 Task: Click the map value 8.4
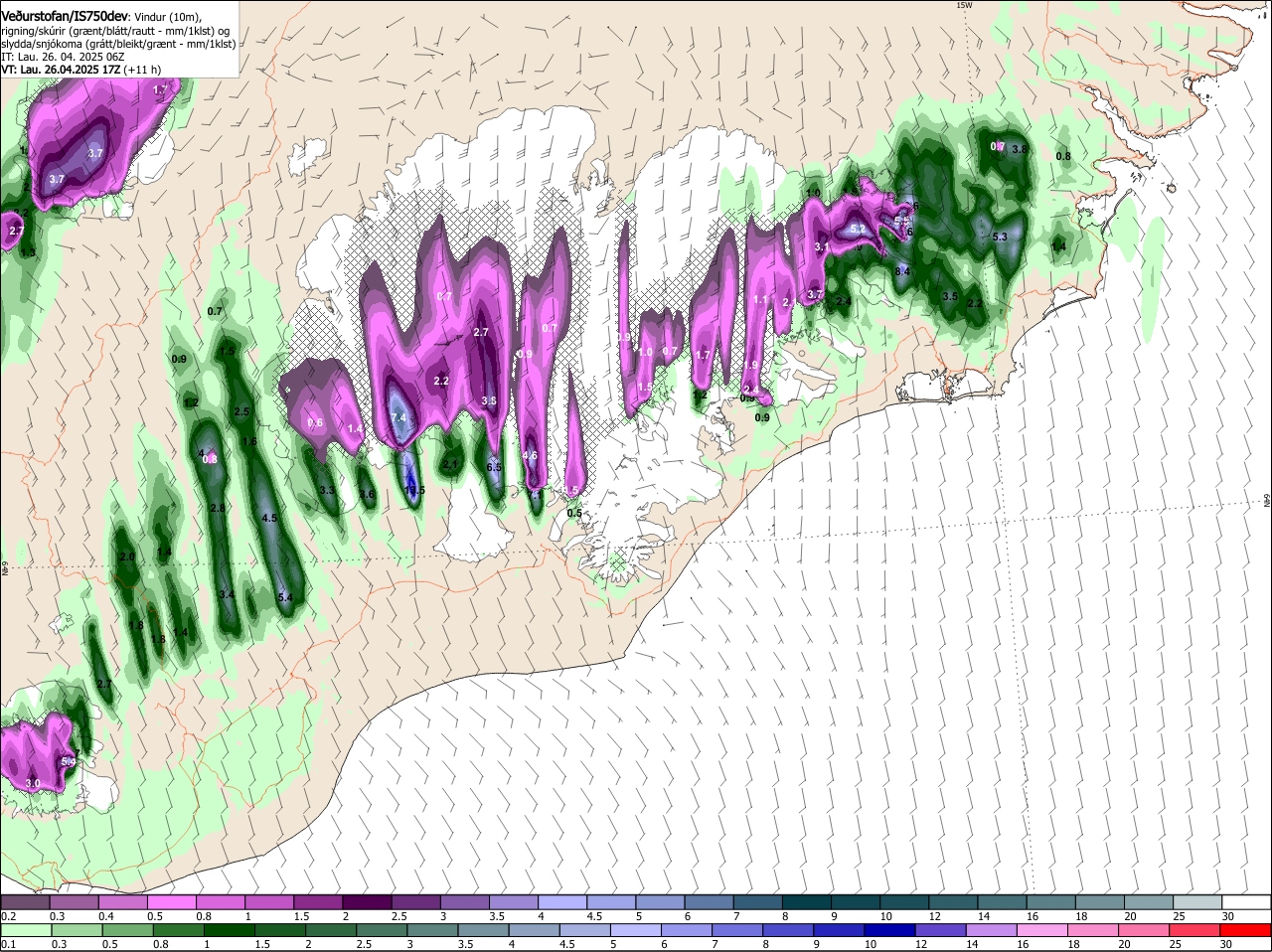point(903,270)
